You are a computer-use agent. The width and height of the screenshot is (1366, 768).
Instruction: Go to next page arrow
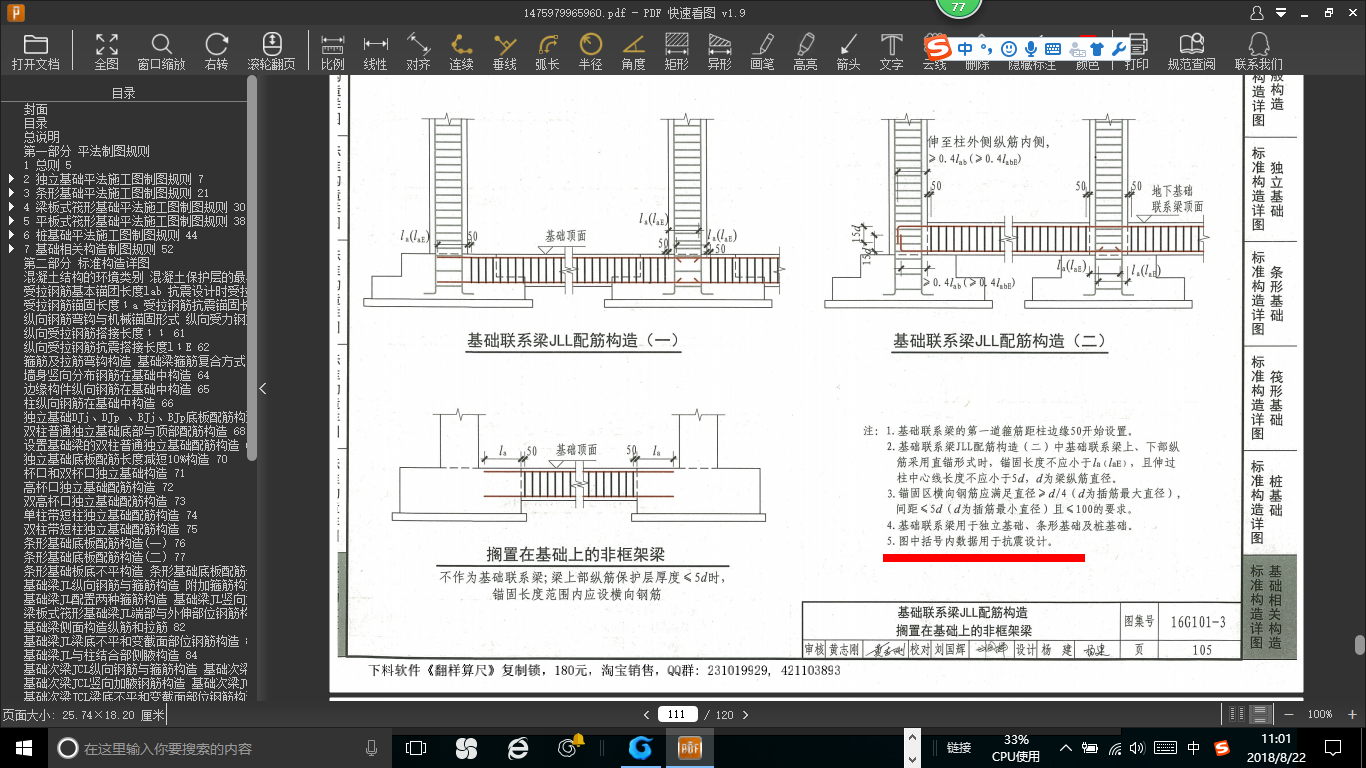[x=745, y=714]
